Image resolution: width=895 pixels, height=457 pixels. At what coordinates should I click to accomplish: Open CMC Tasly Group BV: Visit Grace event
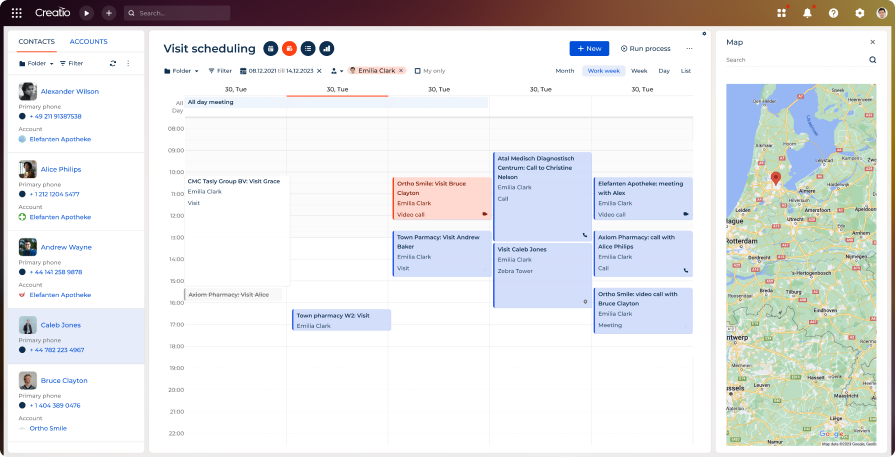point(237,230)
